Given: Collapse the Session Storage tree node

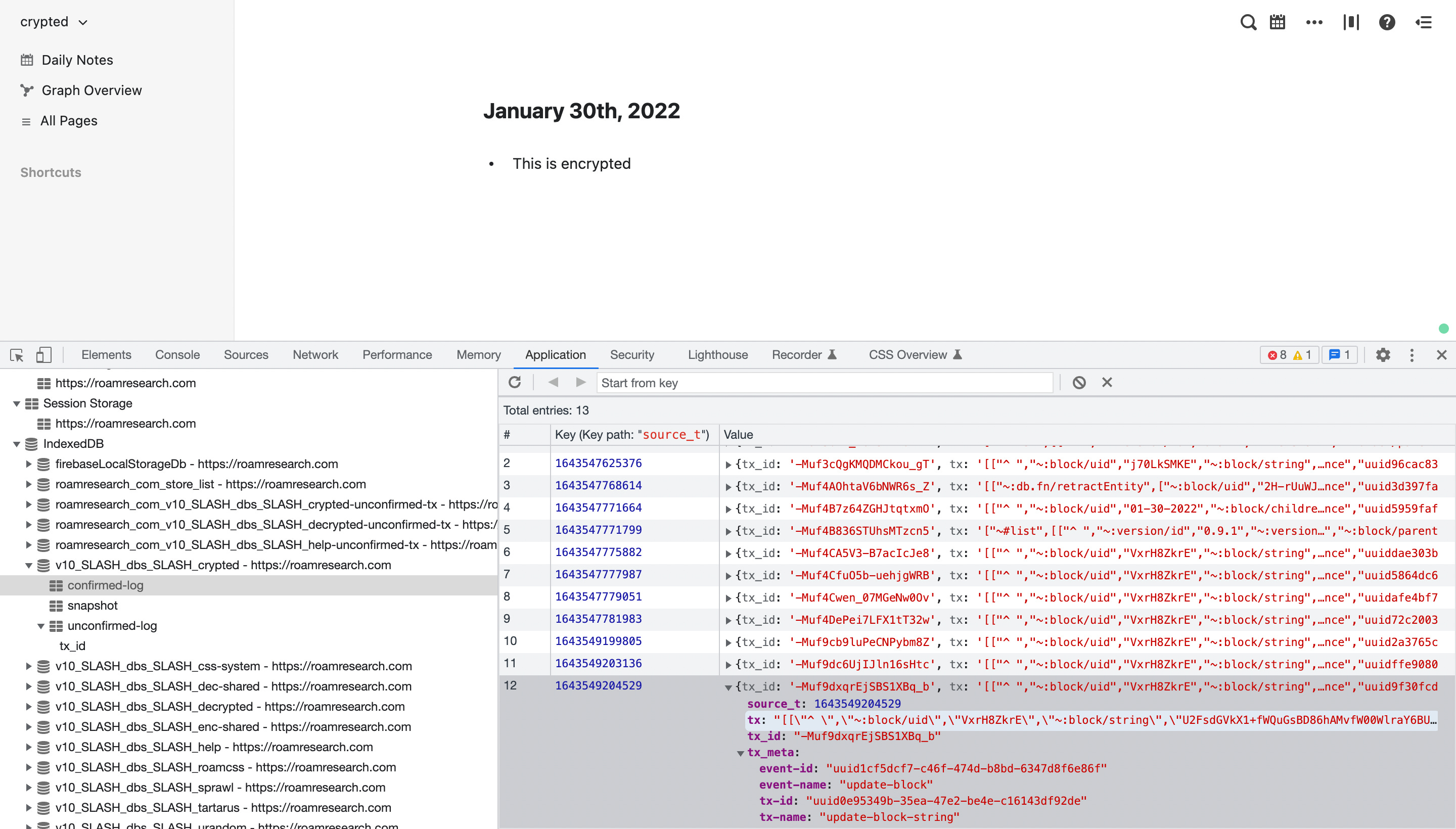Looking at the screenshot, I should pos(17,404).
